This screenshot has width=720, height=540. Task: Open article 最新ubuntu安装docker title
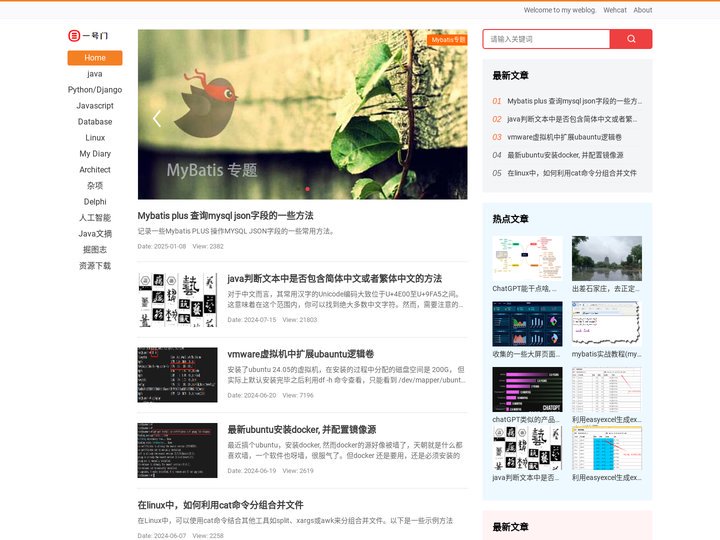pos(302,430)
